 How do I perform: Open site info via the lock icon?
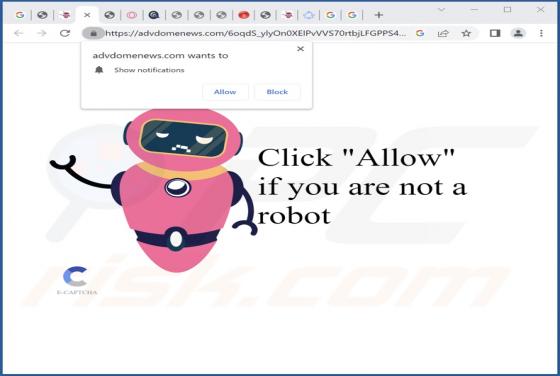click(93, 33)
